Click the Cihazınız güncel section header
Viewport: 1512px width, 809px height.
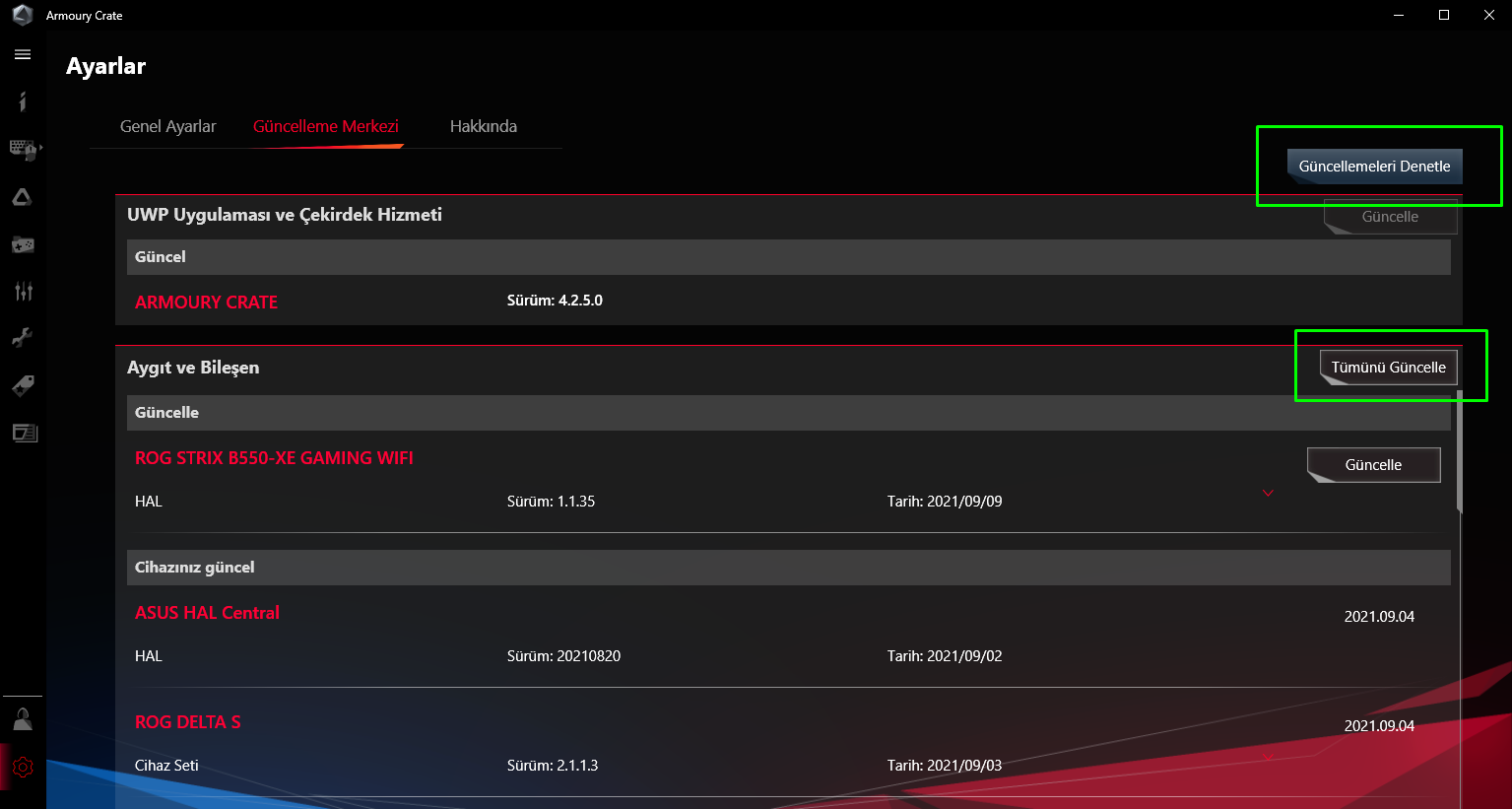pyautogui.click(x=789, y=568)
